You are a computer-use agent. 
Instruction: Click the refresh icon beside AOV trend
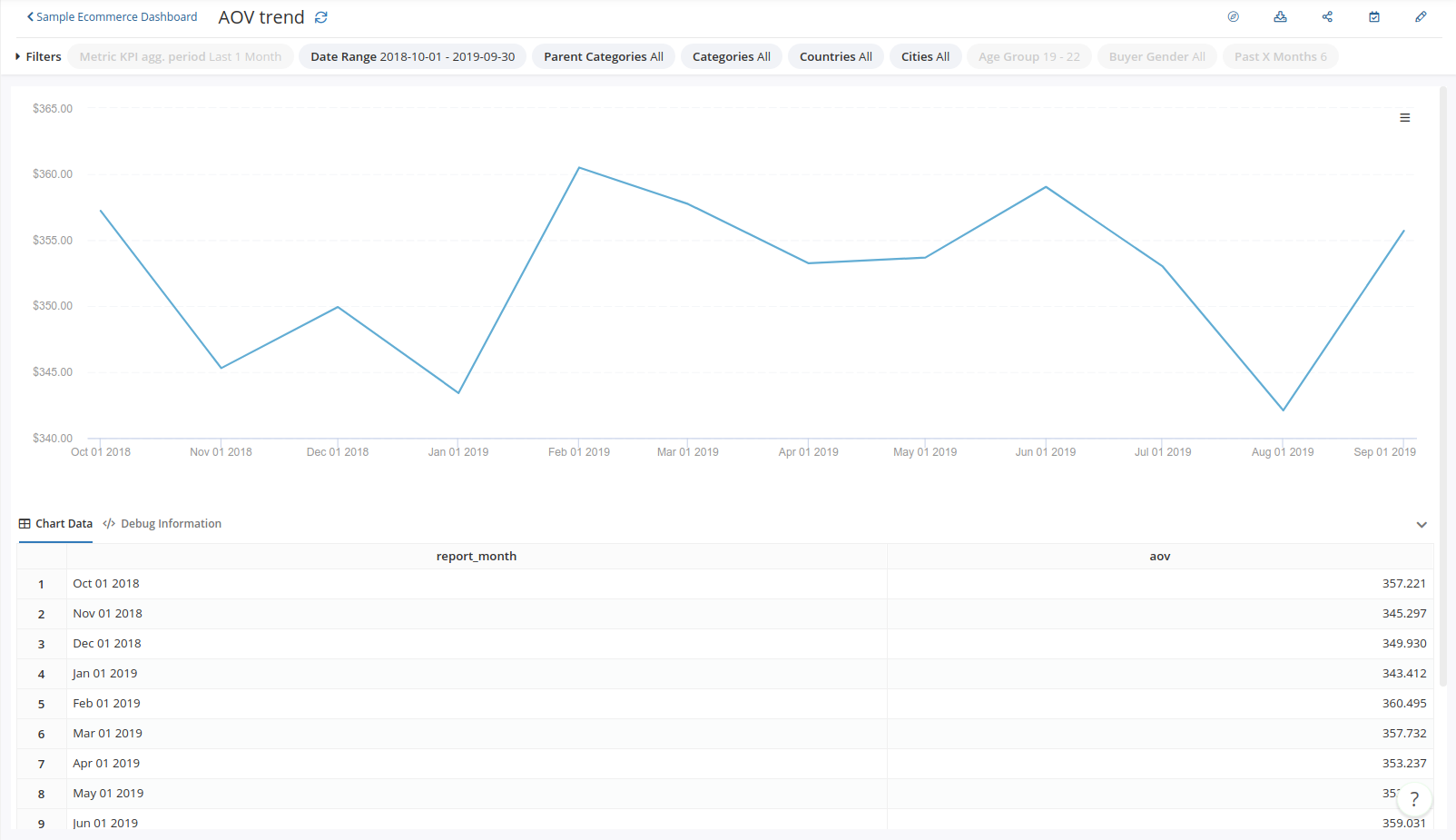tap(320, 17)
